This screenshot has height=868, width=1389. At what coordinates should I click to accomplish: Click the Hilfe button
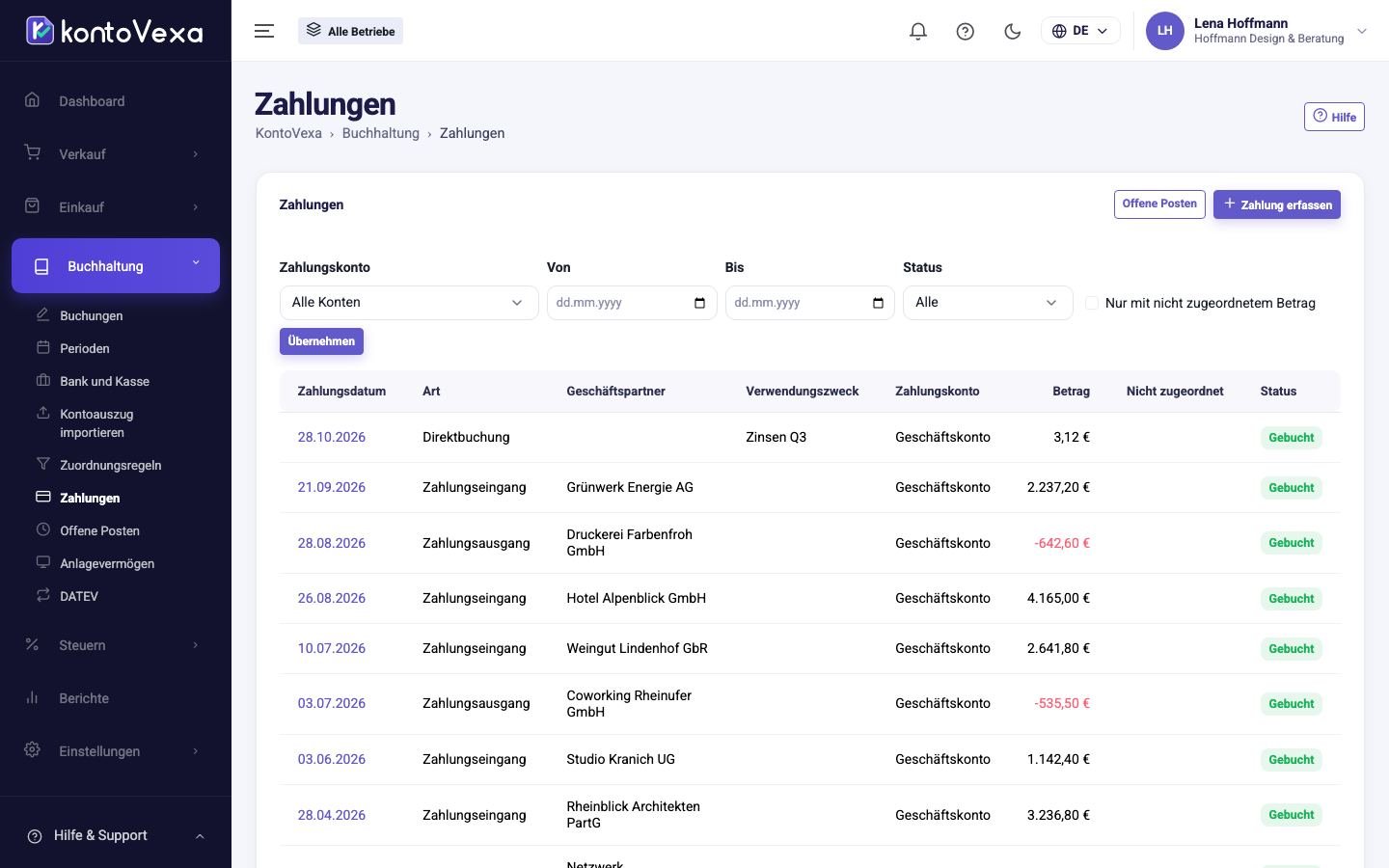[x=1334, y=117]
